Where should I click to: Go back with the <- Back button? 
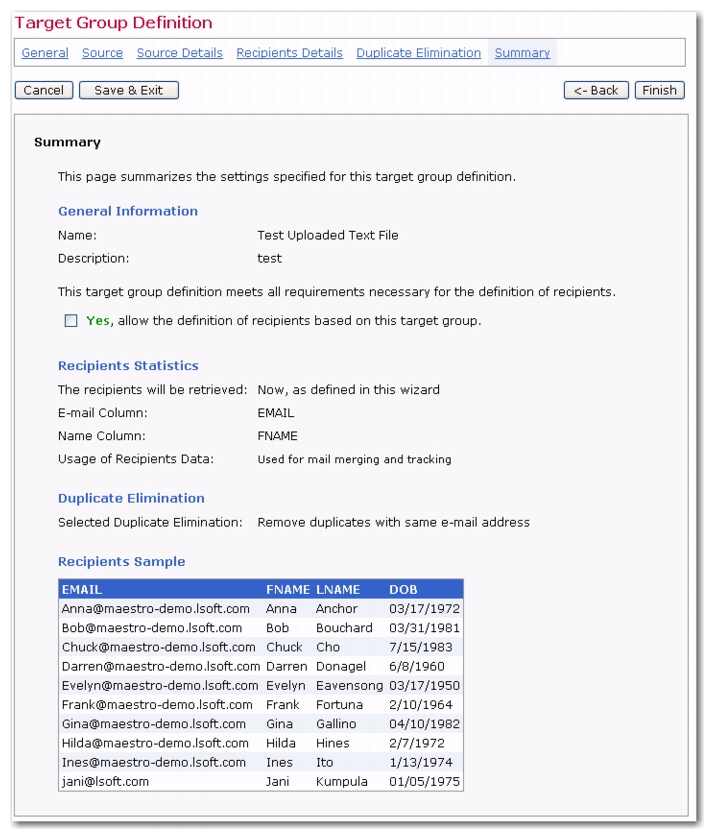[596, 90]
